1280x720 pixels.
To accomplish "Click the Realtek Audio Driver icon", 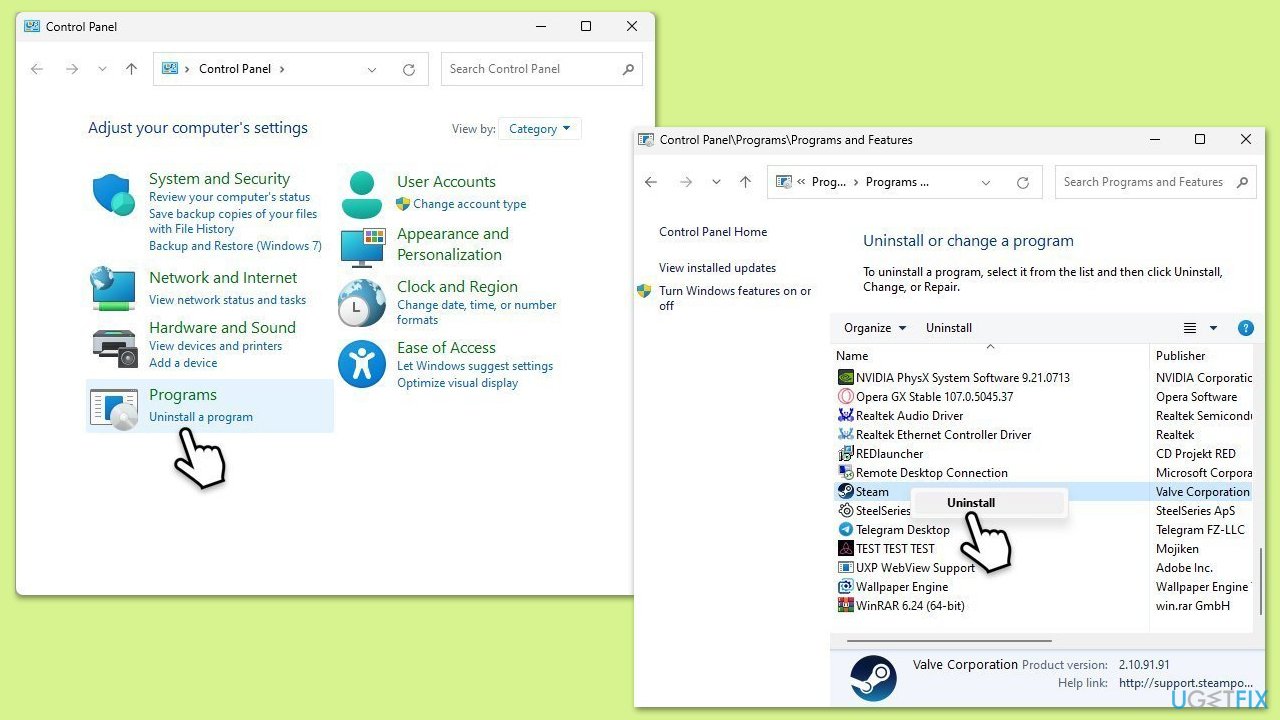I will pos(846,416).
